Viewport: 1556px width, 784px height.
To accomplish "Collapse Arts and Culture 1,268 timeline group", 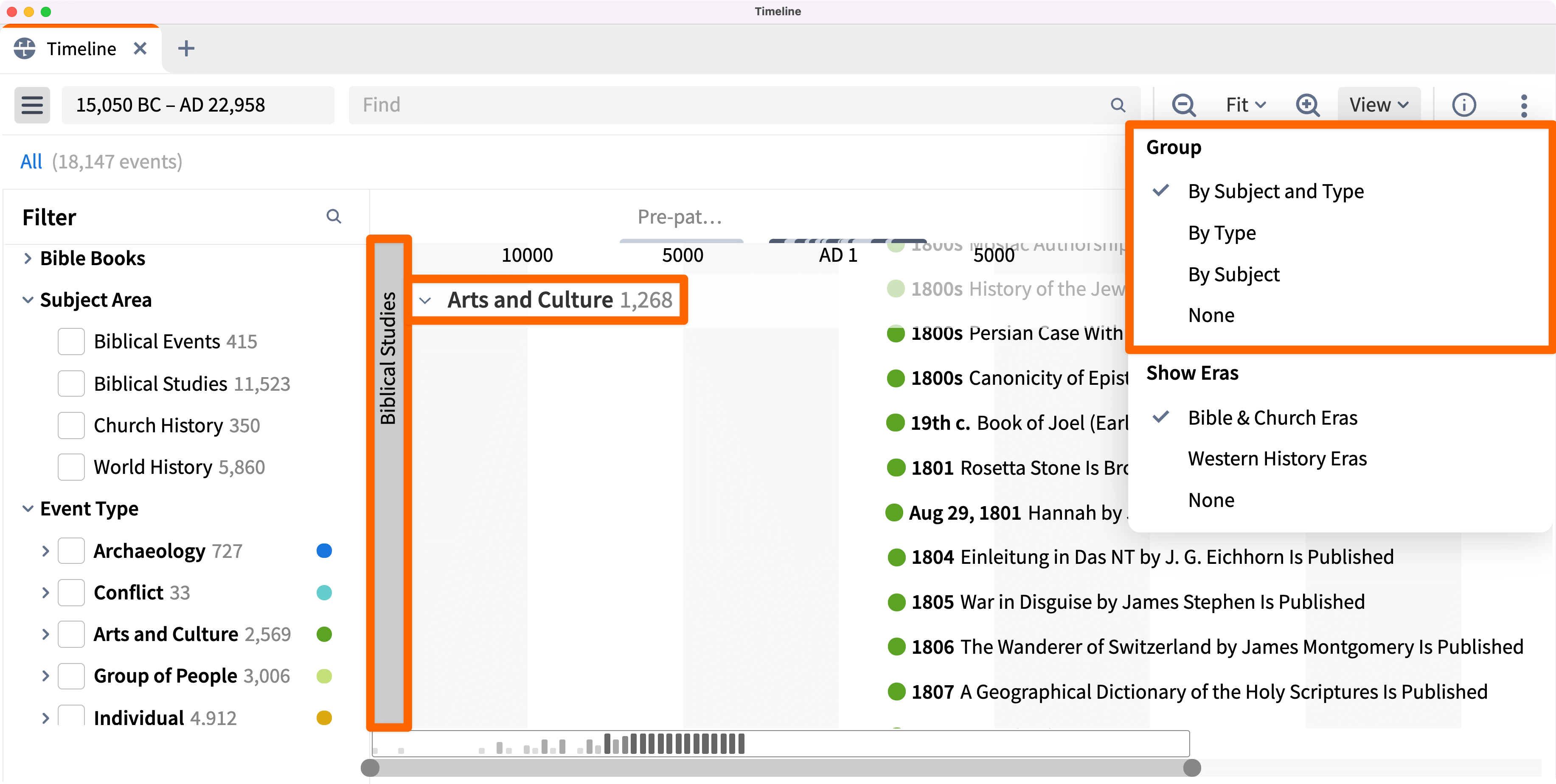I will pyautogui.click(x=425, y=300).
